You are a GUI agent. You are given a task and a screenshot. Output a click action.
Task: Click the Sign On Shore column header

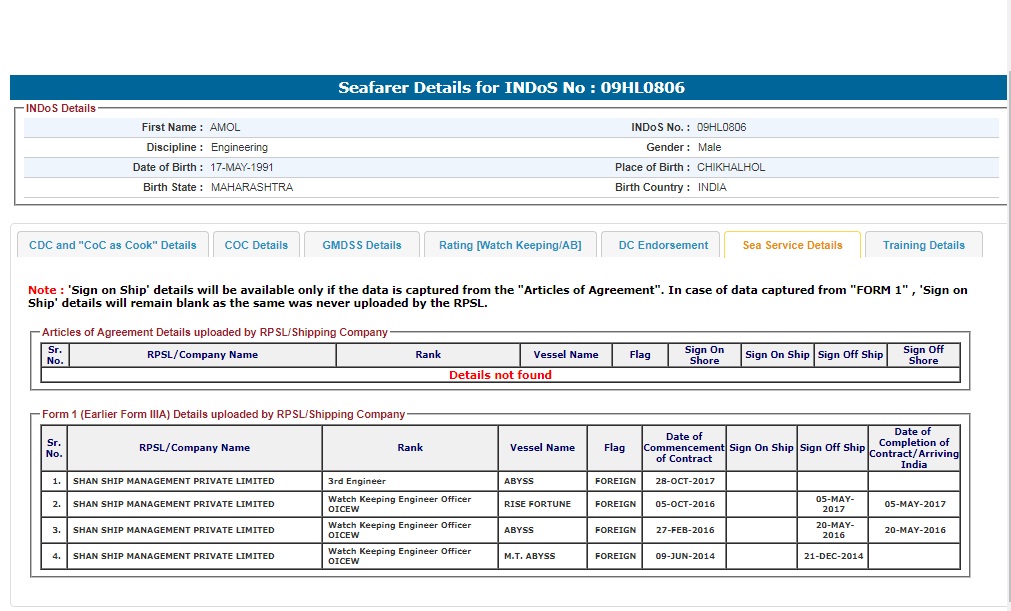point(704,355)
